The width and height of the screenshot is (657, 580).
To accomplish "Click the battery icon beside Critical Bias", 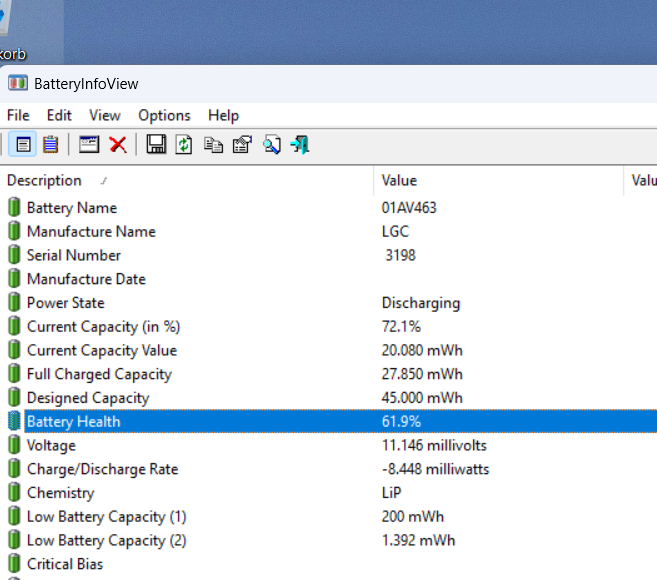I will pyautogui.click(x=14, y=563).
